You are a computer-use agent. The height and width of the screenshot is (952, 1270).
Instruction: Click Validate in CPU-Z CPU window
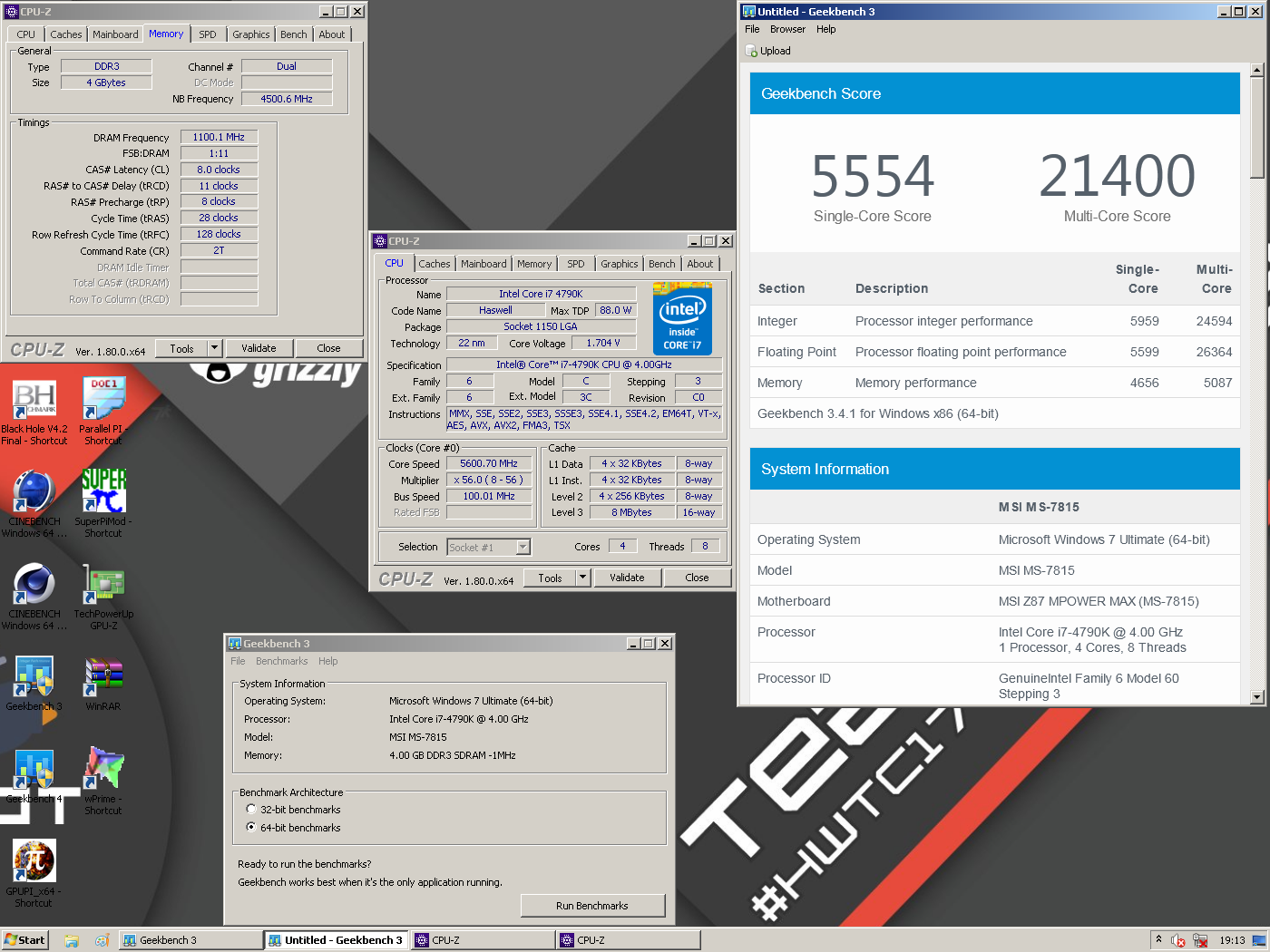pos(627,578)
